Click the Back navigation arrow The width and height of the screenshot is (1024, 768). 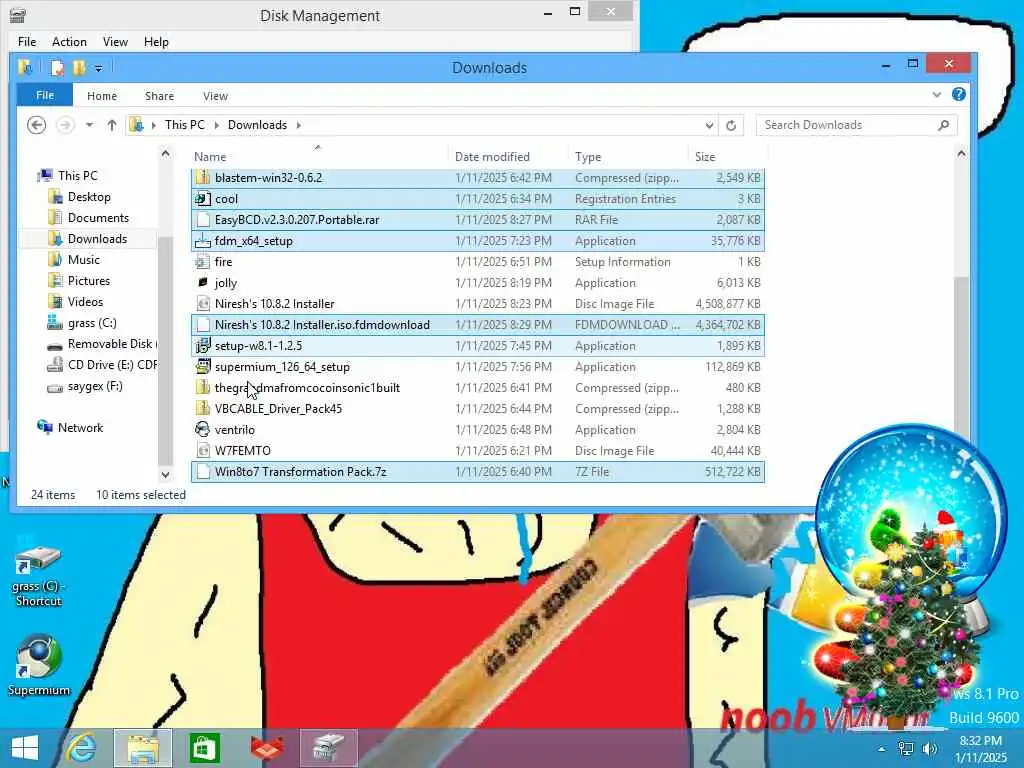coord(37,125)
